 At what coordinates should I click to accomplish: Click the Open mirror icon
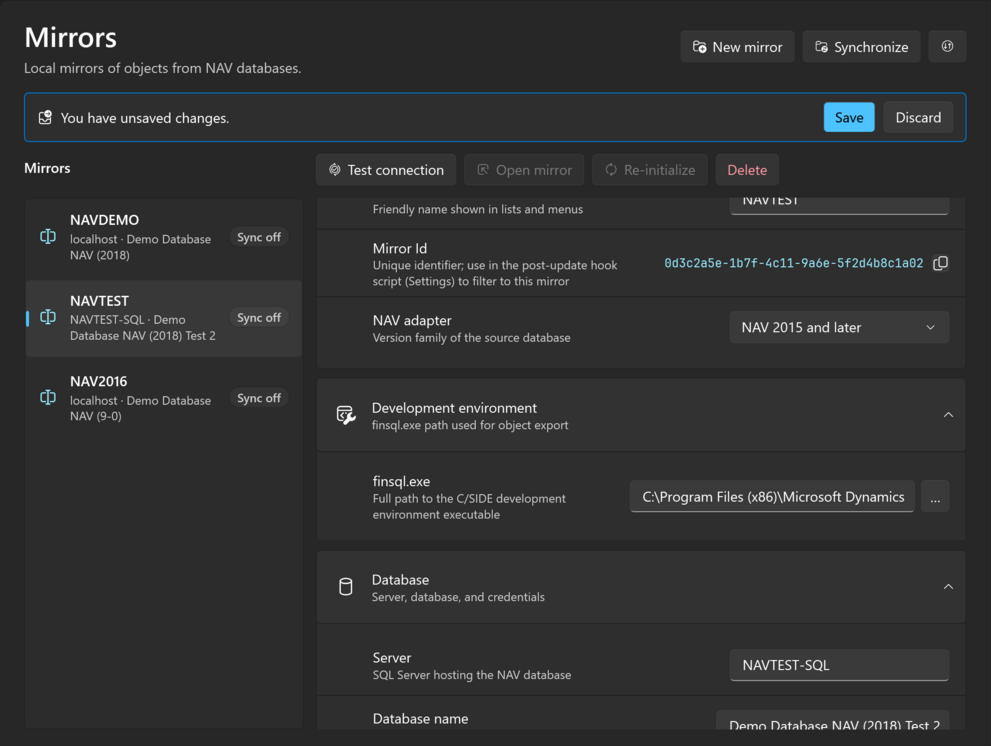click(x=483, y=169)
